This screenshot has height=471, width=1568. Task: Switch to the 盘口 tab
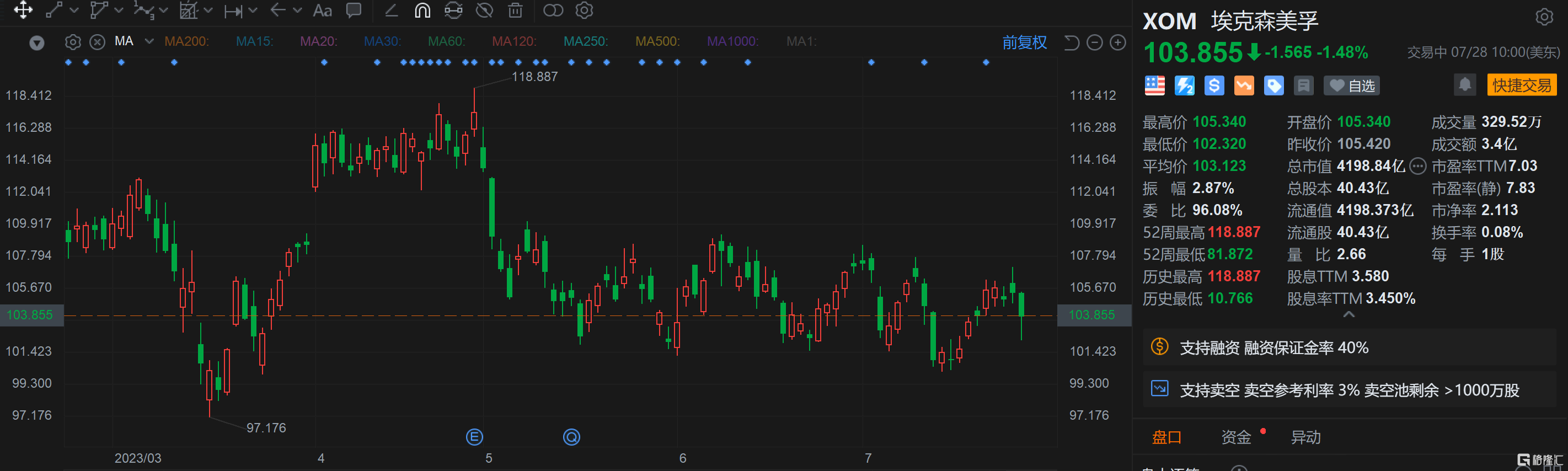click(1167, 437)
